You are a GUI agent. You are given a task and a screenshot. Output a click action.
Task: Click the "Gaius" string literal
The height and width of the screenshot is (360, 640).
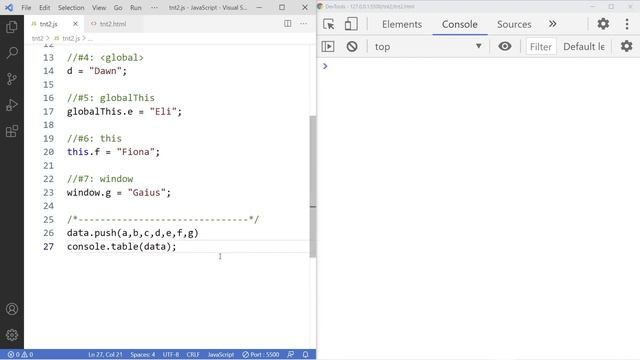[146, 192]
